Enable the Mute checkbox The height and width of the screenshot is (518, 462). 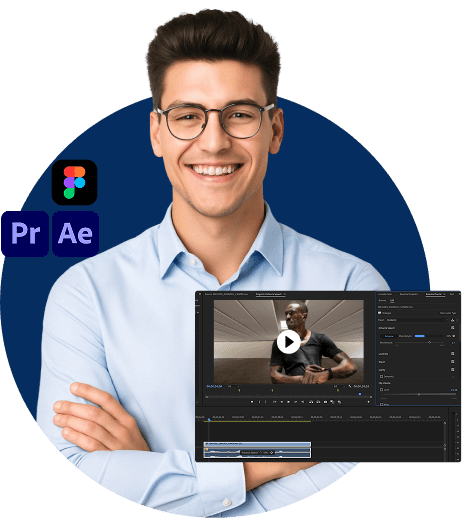pos(381,404)
